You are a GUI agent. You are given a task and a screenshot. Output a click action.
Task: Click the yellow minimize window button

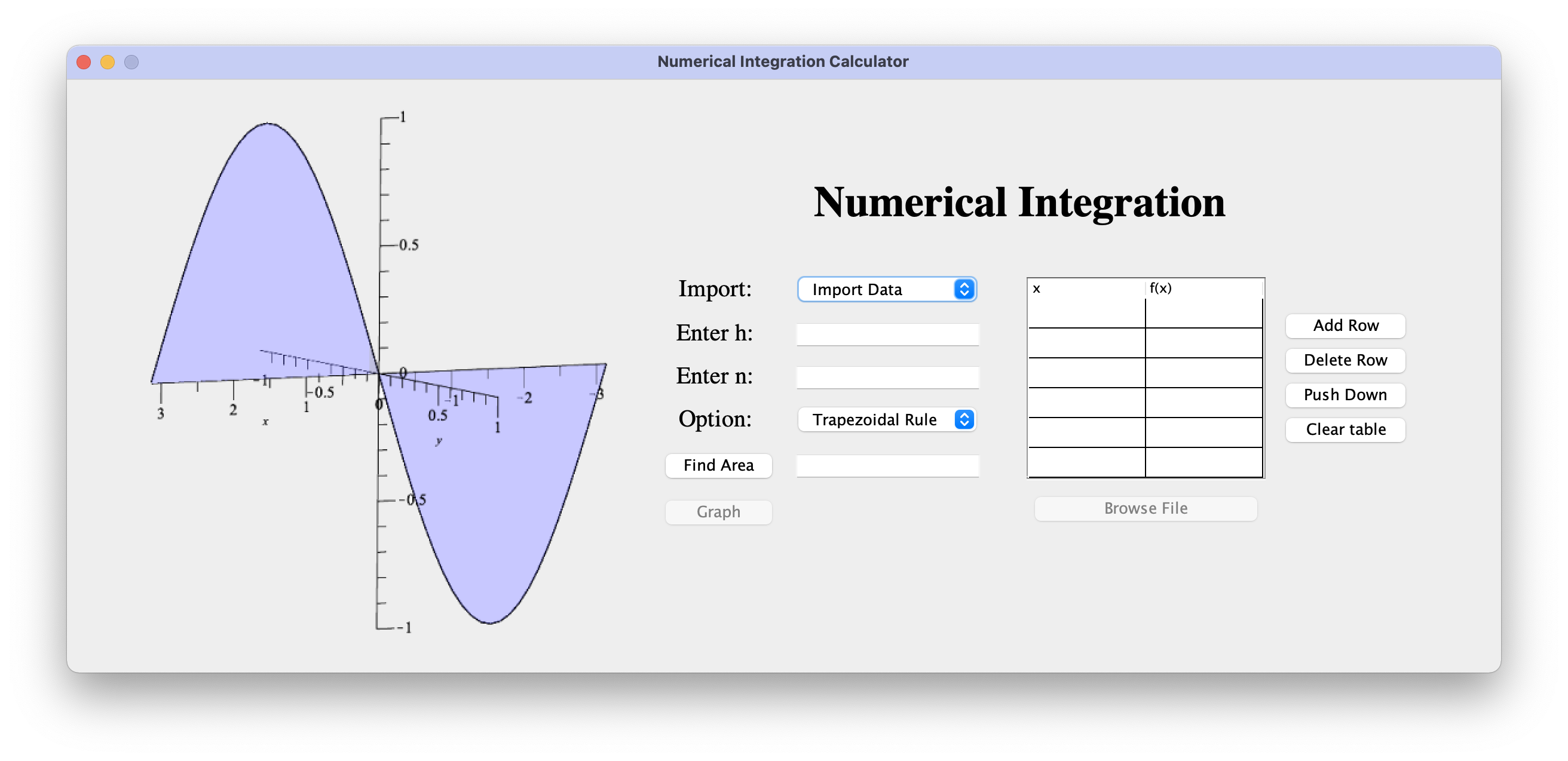click(108, 62)
